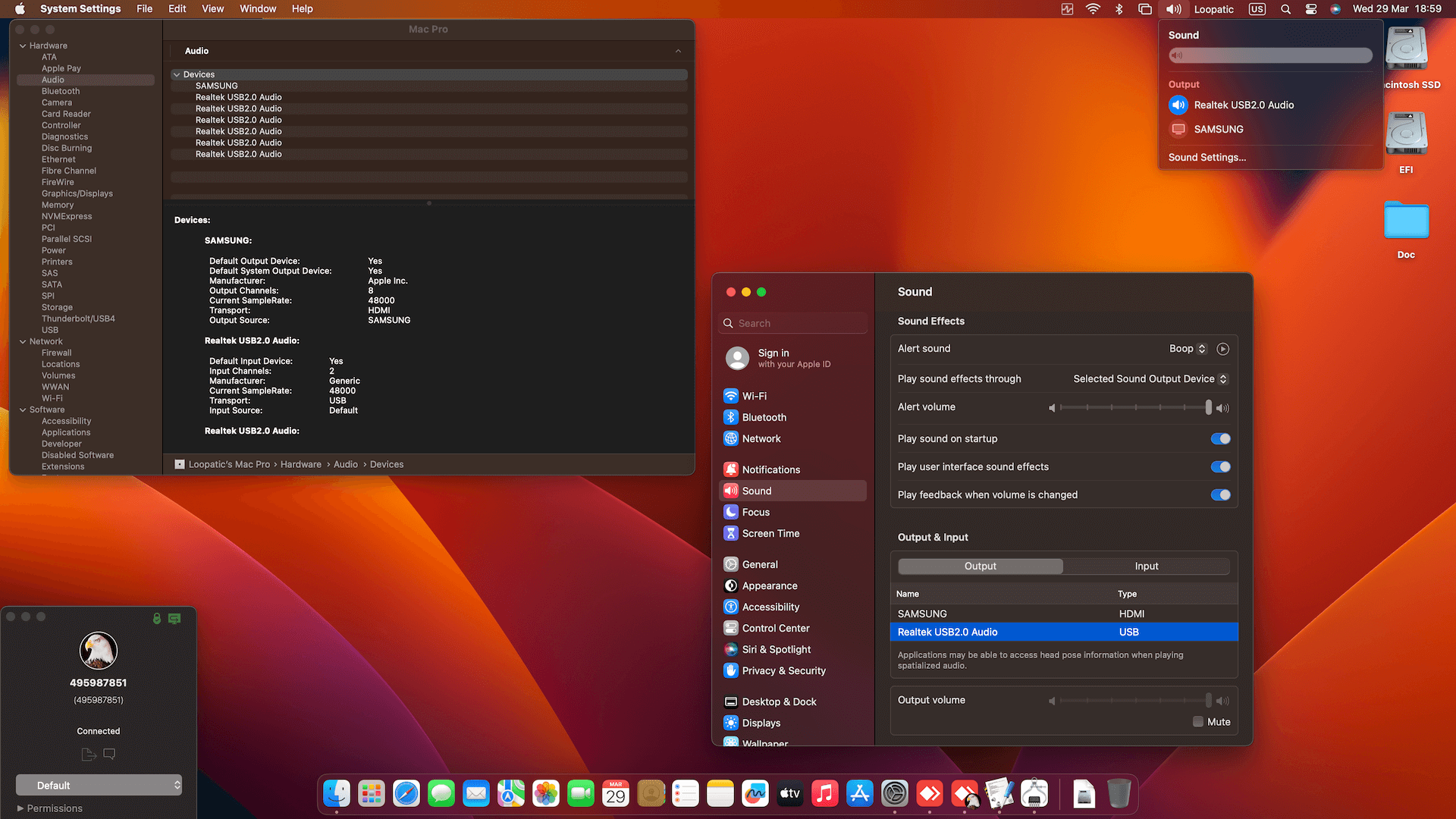This screenshot has width=1456, height=819.
Task: Select Sound in the System Settings sidebar
Action: 792,491
